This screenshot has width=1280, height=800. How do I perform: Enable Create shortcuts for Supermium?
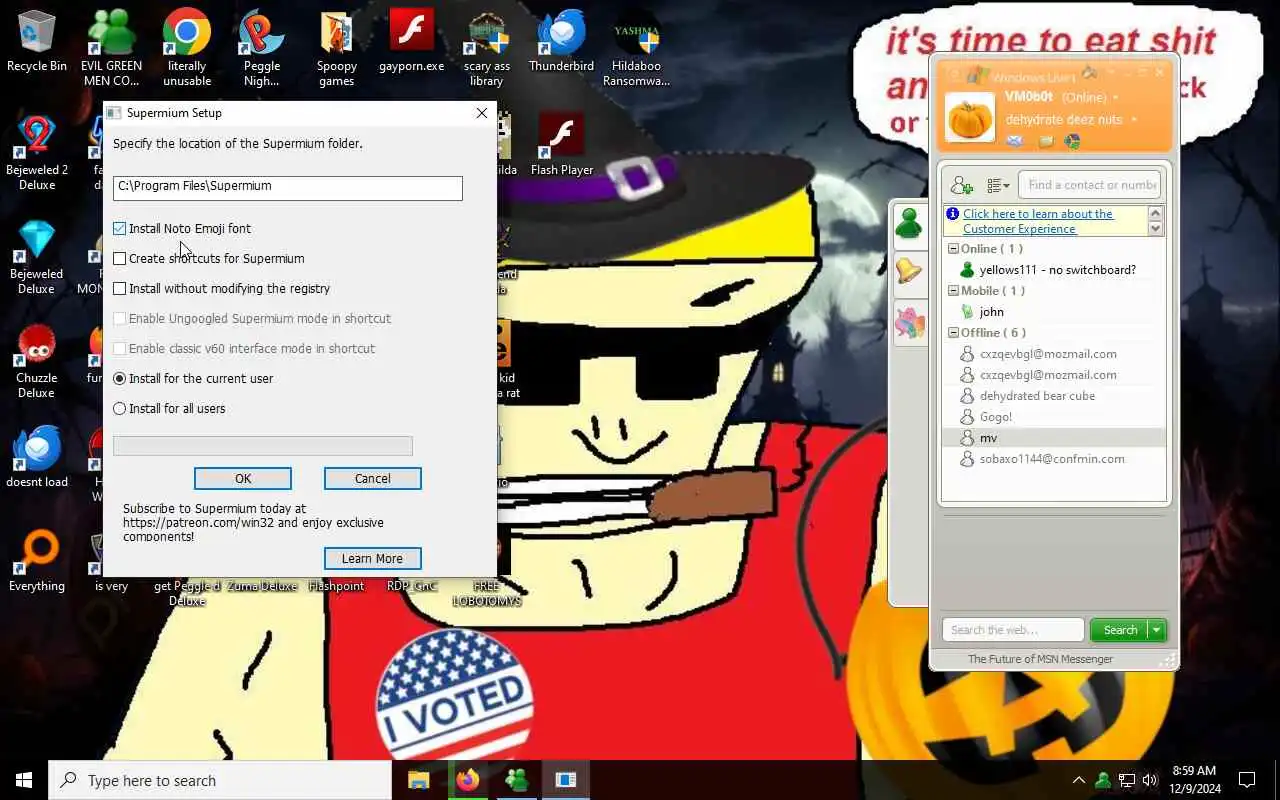click(120, 259)
